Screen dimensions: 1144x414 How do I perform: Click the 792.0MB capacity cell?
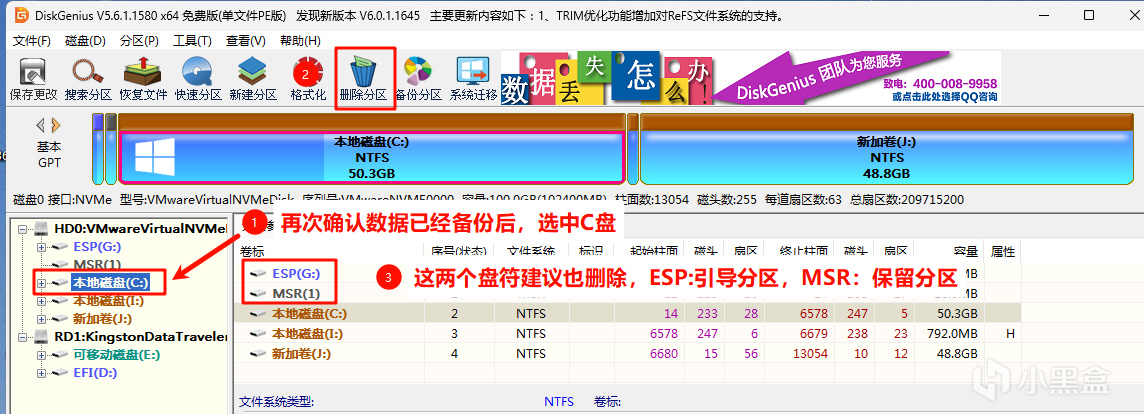950,334
